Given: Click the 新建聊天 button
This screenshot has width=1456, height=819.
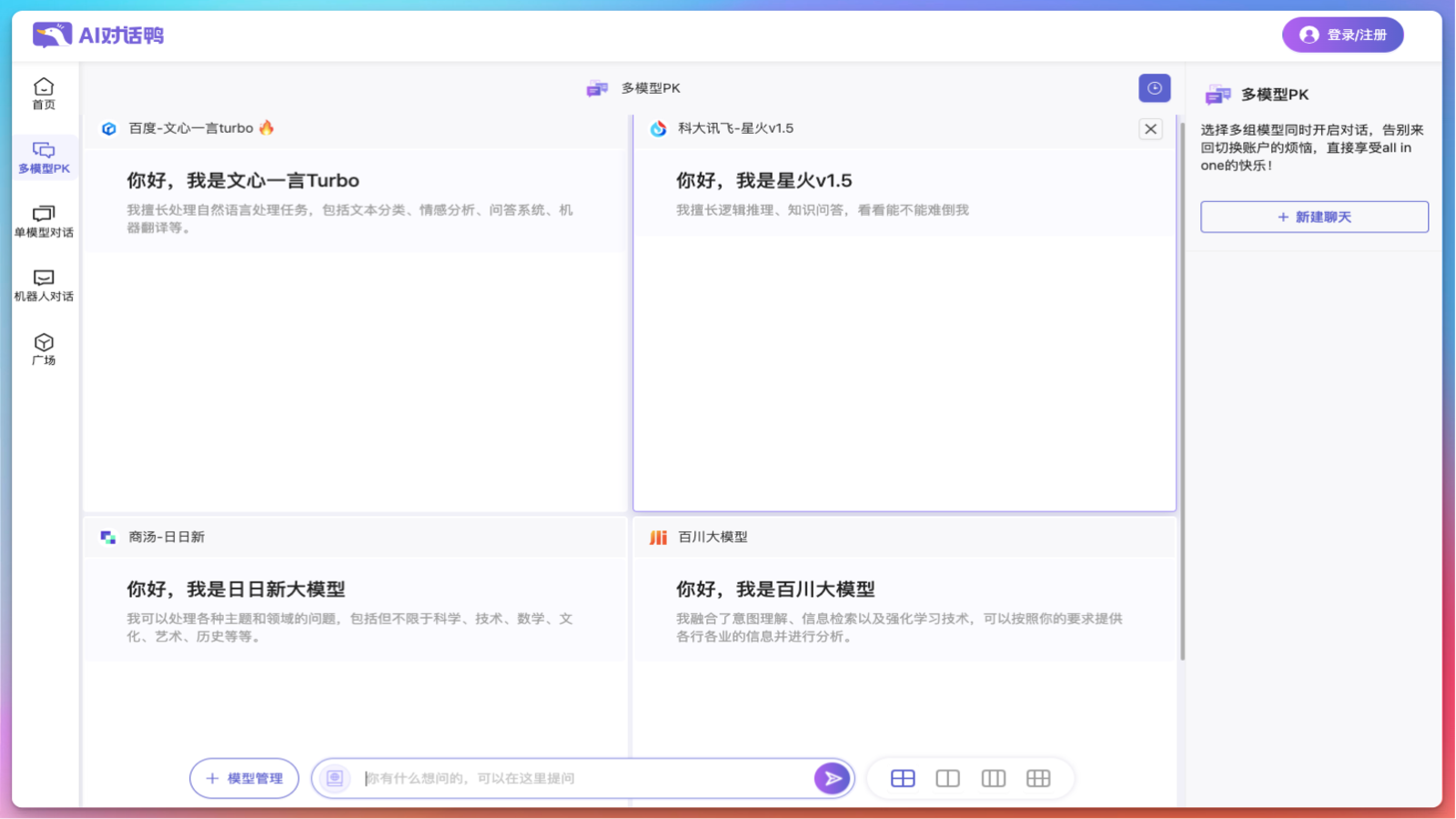Looking at the screenshot, I should coord(1314,217).
